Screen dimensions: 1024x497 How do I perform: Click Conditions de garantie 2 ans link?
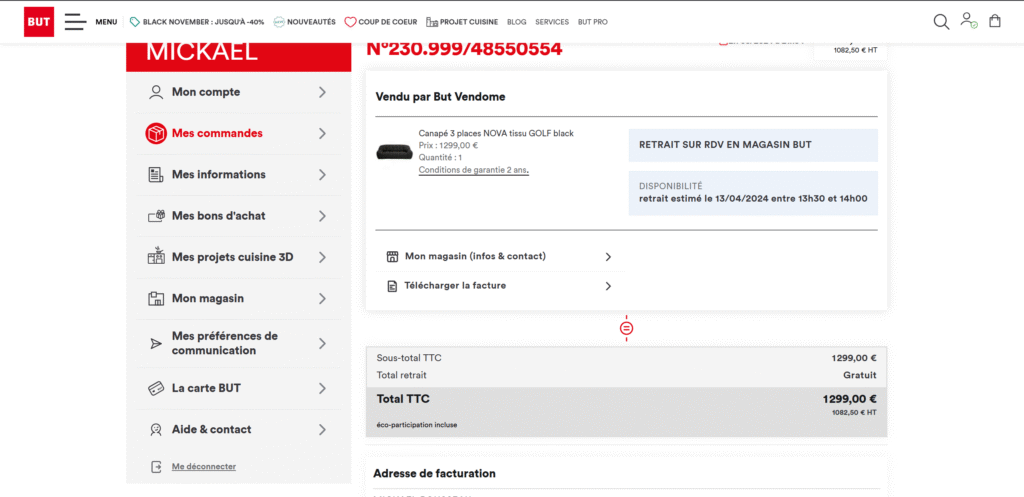click(473, 170)
